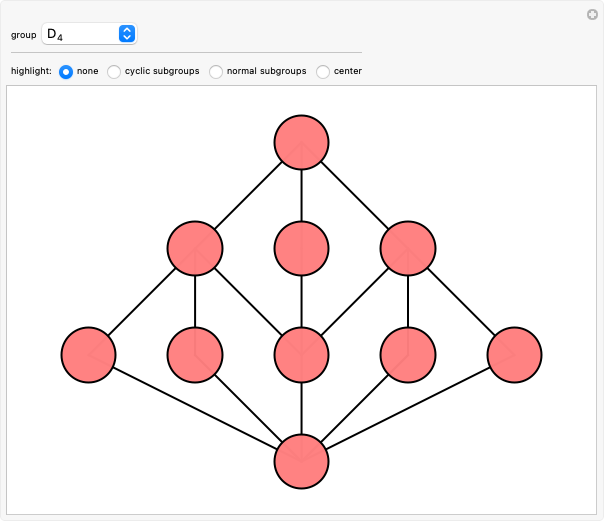Choose the 'normal subgroups' radio button
604x522 pixels.
216,72
